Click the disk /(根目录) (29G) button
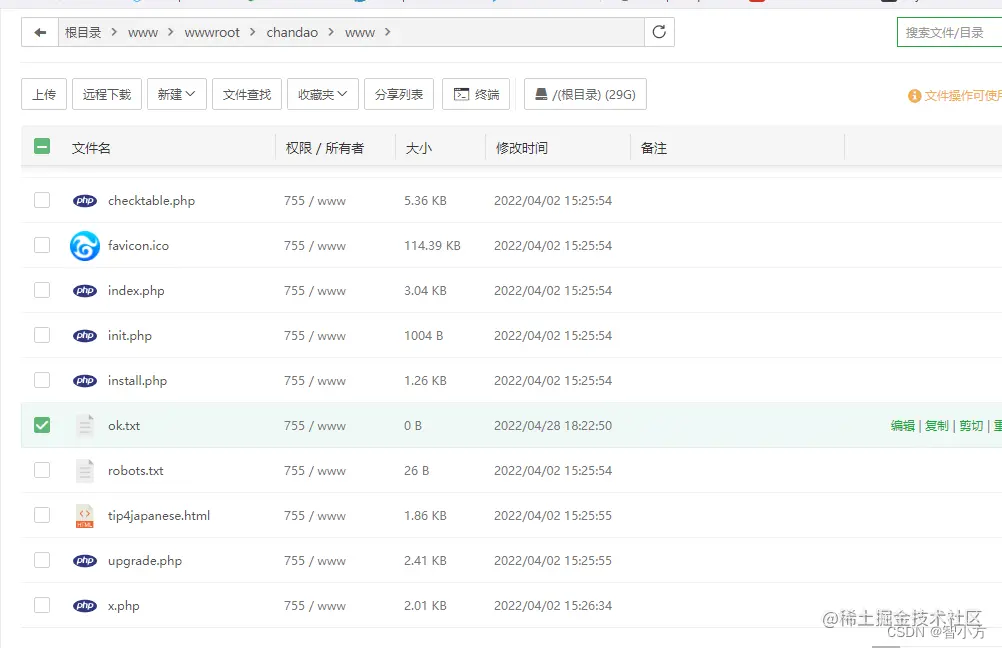The width and height of the screenshot is (1002, 648). click(585, 95)
